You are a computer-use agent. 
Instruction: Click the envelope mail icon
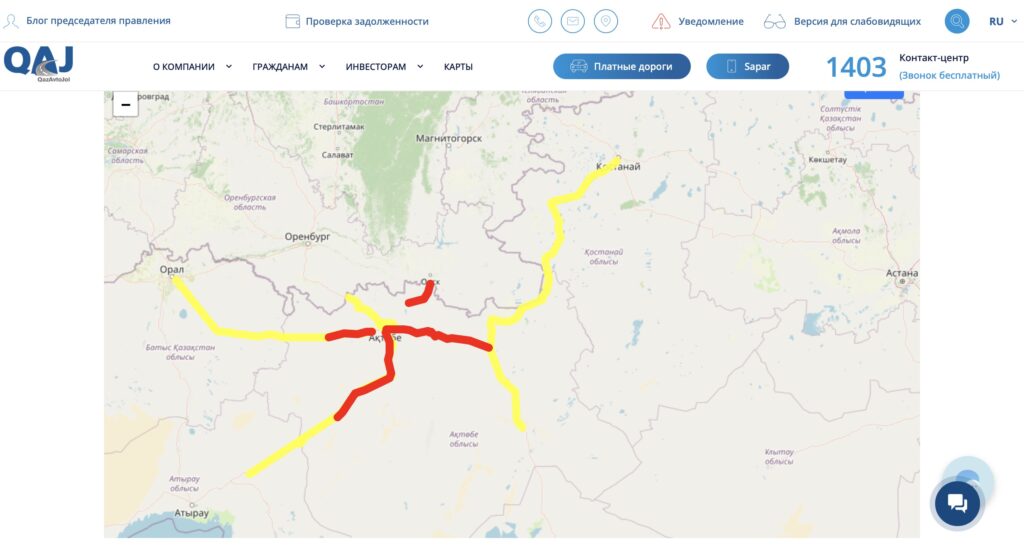coord(573,22)
